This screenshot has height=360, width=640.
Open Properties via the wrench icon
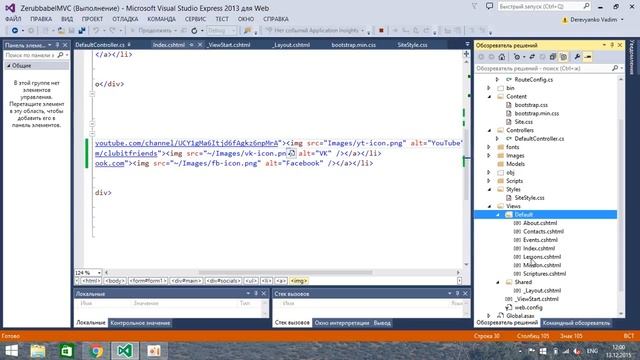coord(577,57)
